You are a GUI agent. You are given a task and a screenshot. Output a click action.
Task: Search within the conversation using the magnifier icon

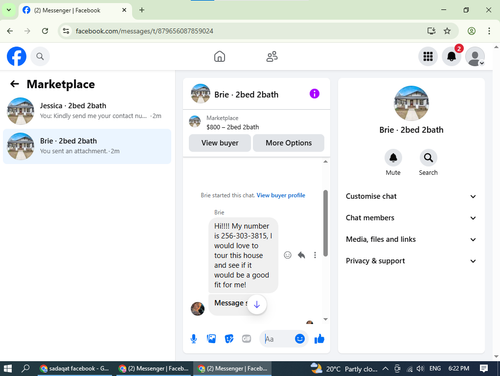428,158
